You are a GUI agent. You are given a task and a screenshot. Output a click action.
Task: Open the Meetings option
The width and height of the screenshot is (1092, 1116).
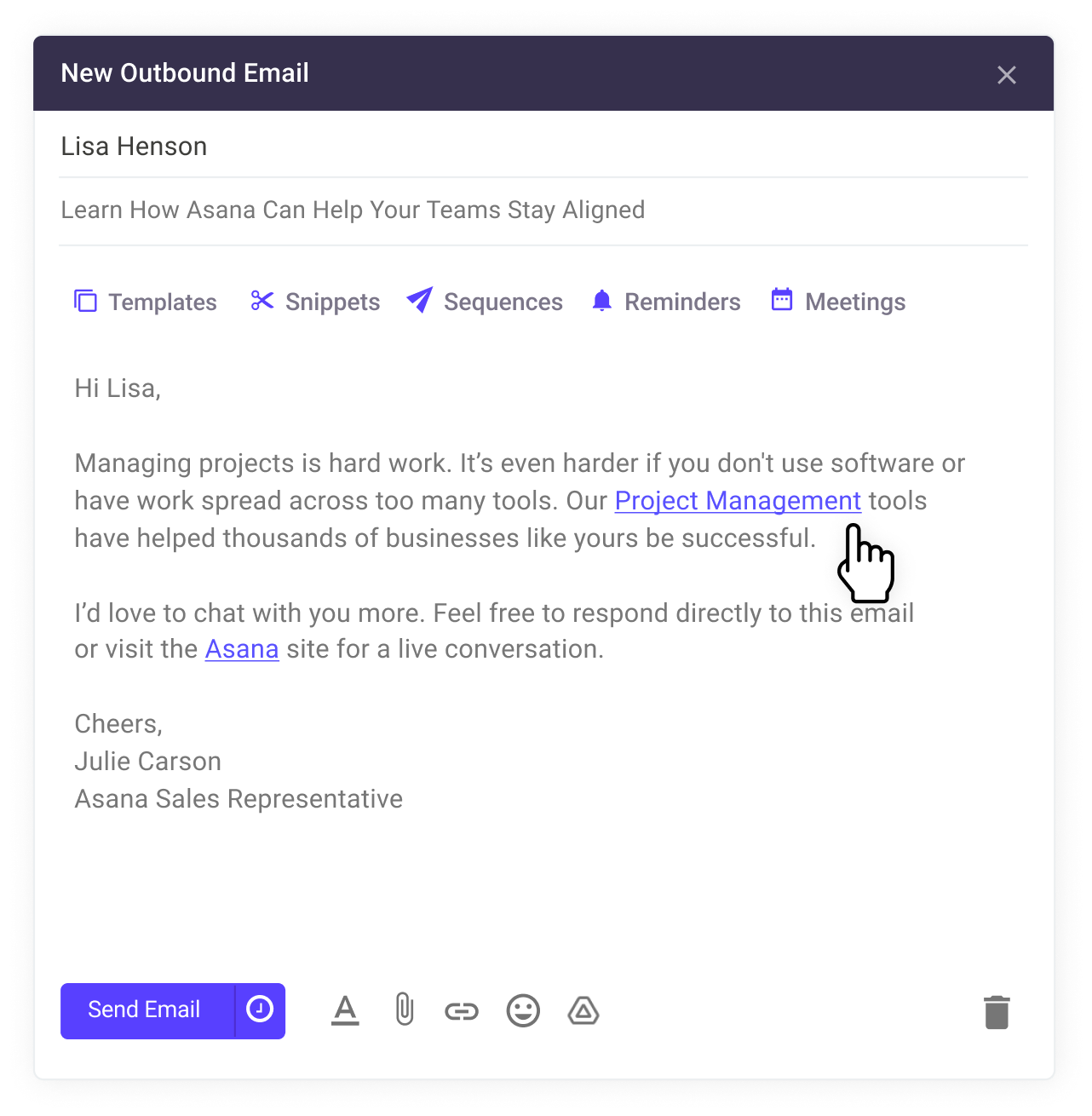838,302
